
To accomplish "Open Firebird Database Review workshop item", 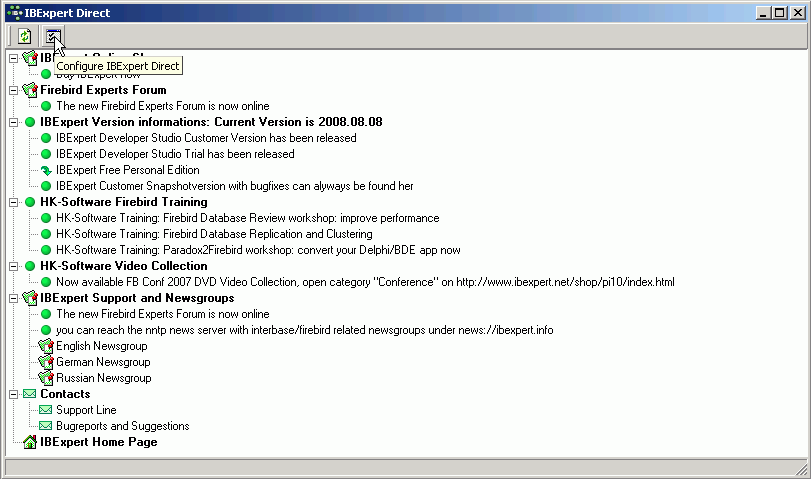I will click(x=248, y=218).
